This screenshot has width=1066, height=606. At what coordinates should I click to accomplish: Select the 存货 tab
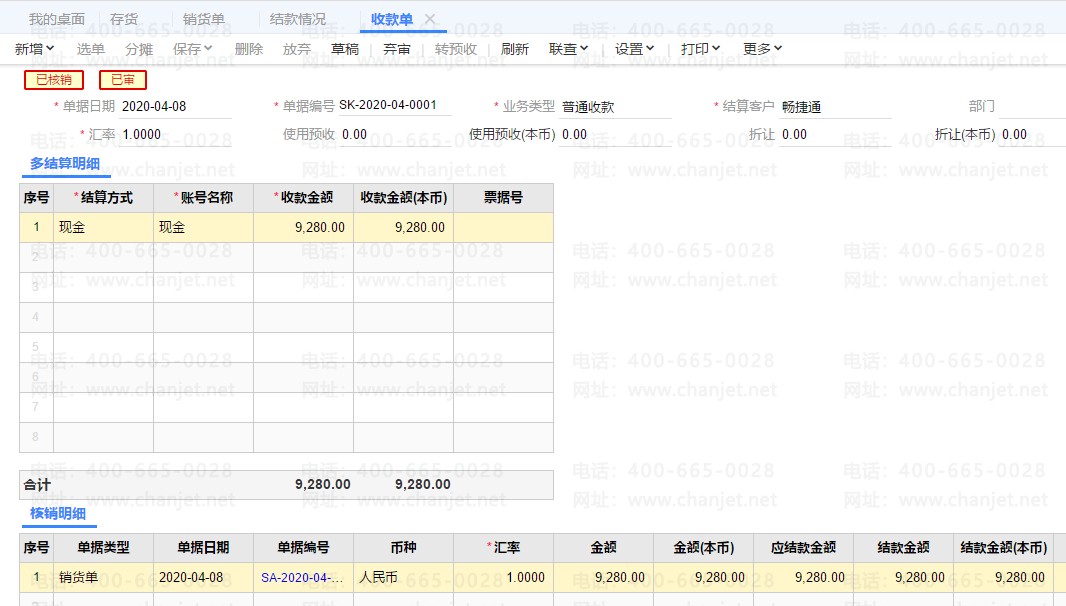point(124,19)
